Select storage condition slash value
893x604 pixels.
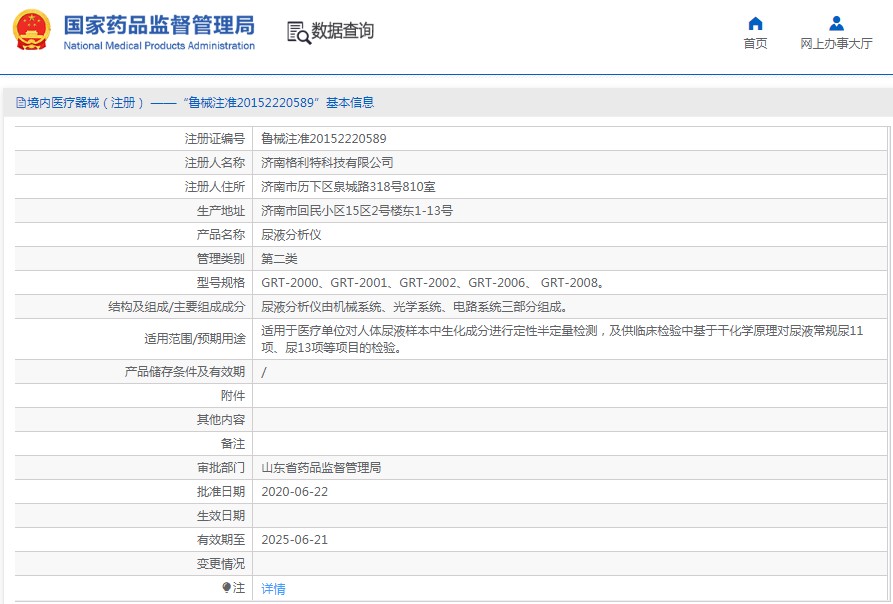[x=264, y=372]
